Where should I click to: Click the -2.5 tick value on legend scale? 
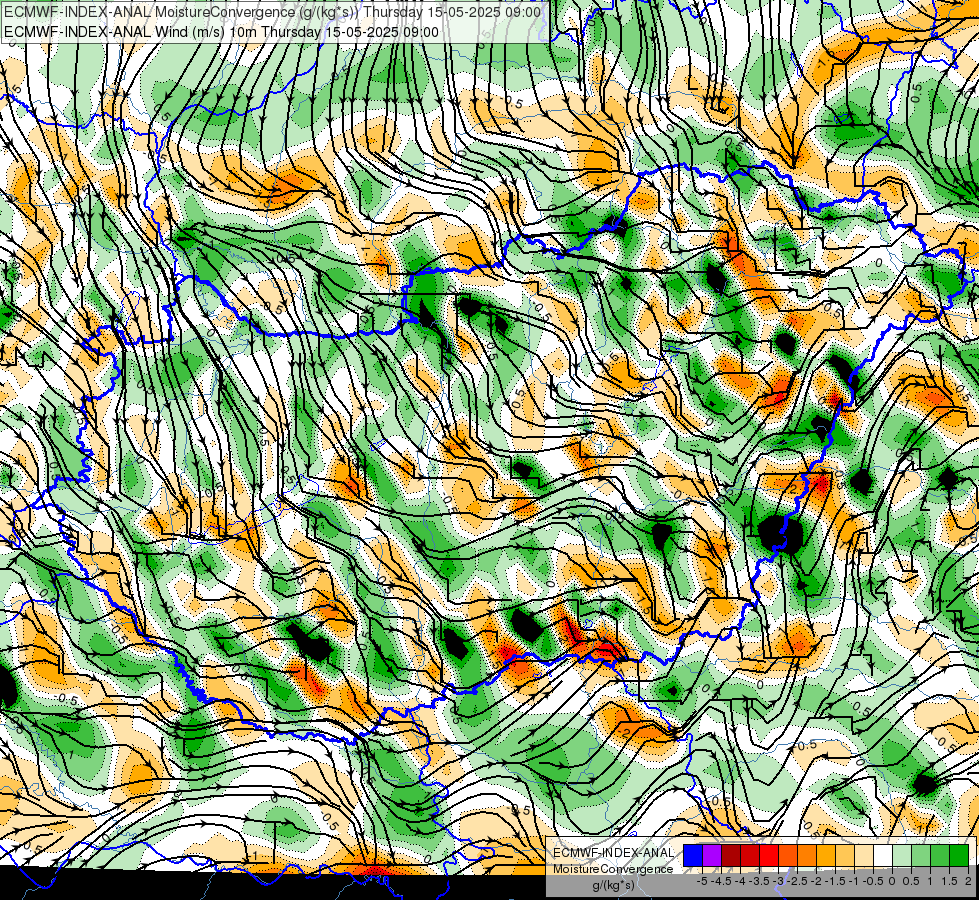tap(797, 881)
